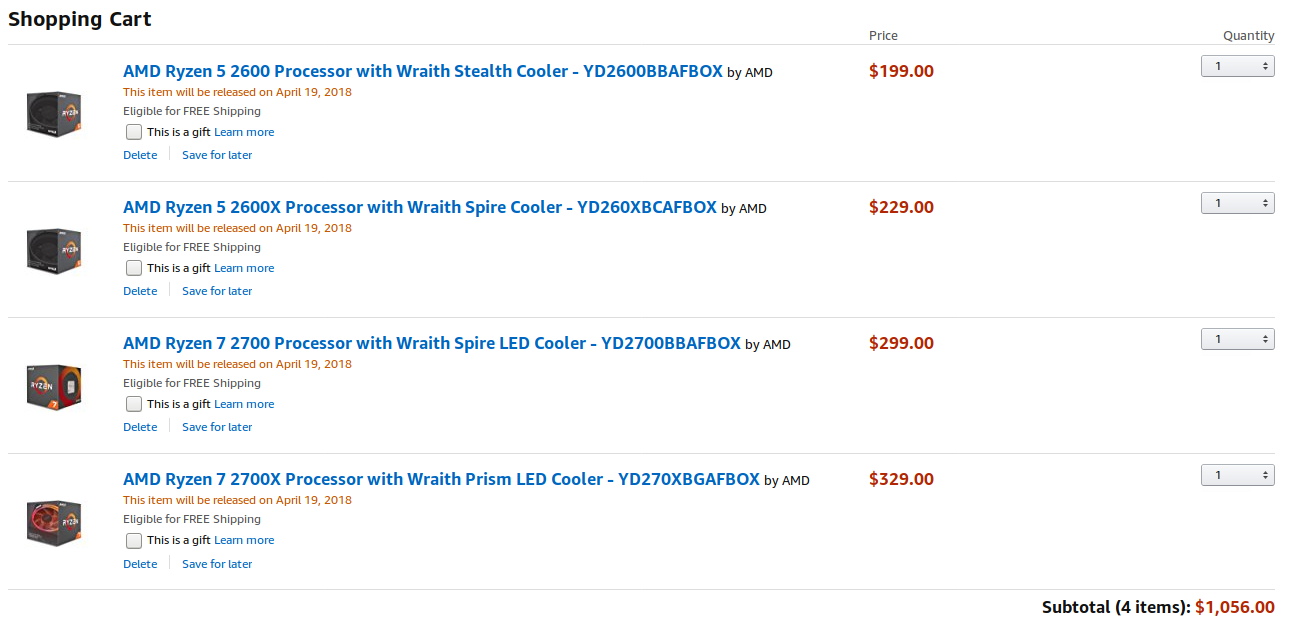This screenshot has width=1298, height=632.
Task: Expand quantity selector for Ryzen 7 2700
Action: 1237,339
